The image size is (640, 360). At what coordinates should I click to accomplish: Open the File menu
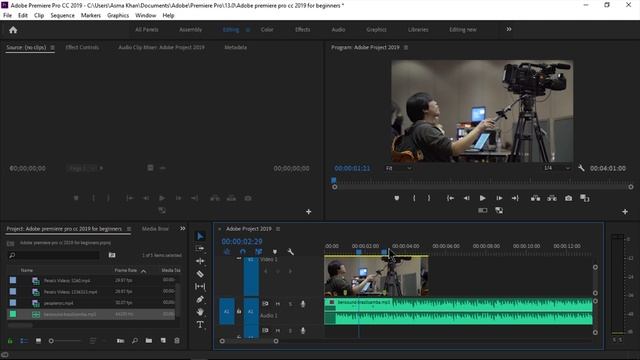(7, 15)
